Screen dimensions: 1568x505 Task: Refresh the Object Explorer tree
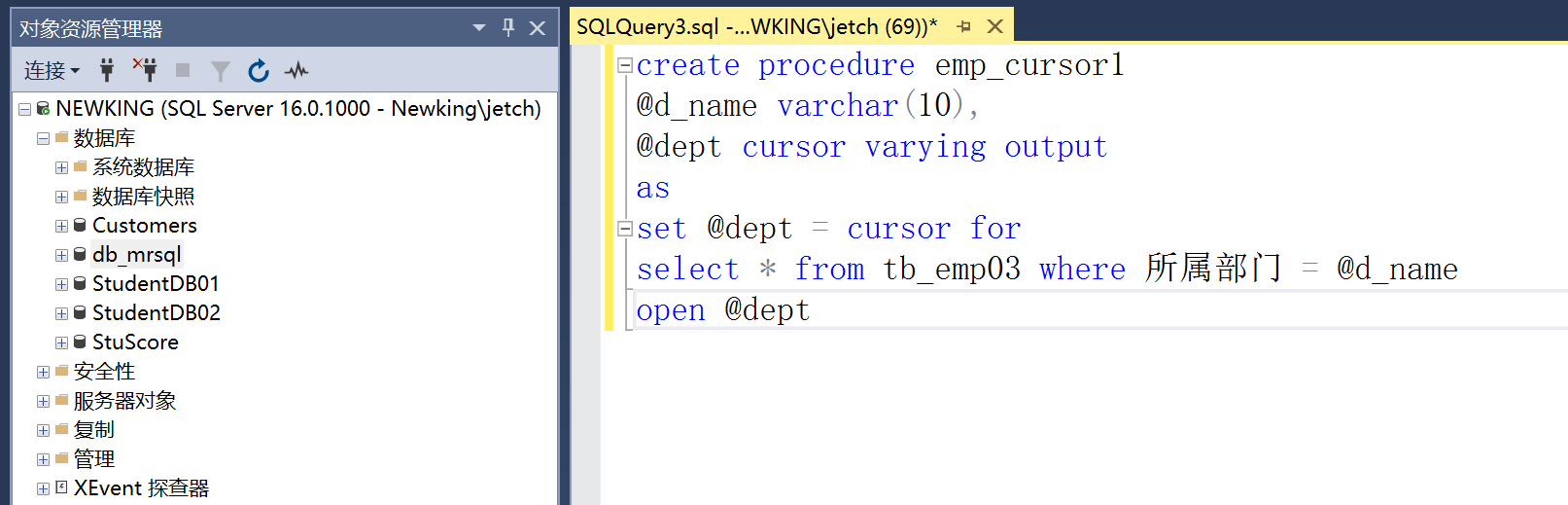(x=259, y=70)
